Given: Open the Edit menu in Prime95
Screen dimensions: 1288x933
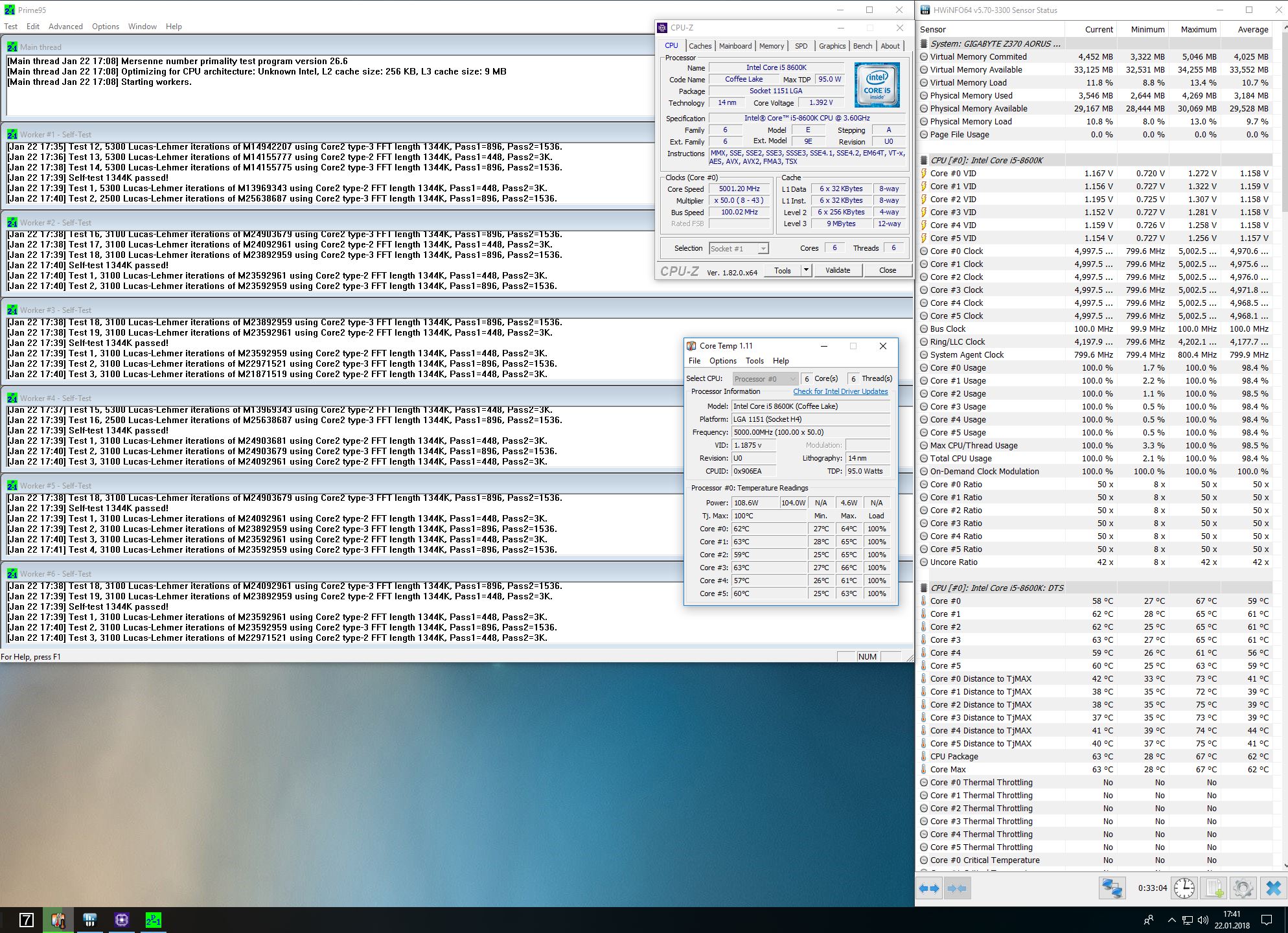Looking at the screenshot, I should click(x=33, y=27).
